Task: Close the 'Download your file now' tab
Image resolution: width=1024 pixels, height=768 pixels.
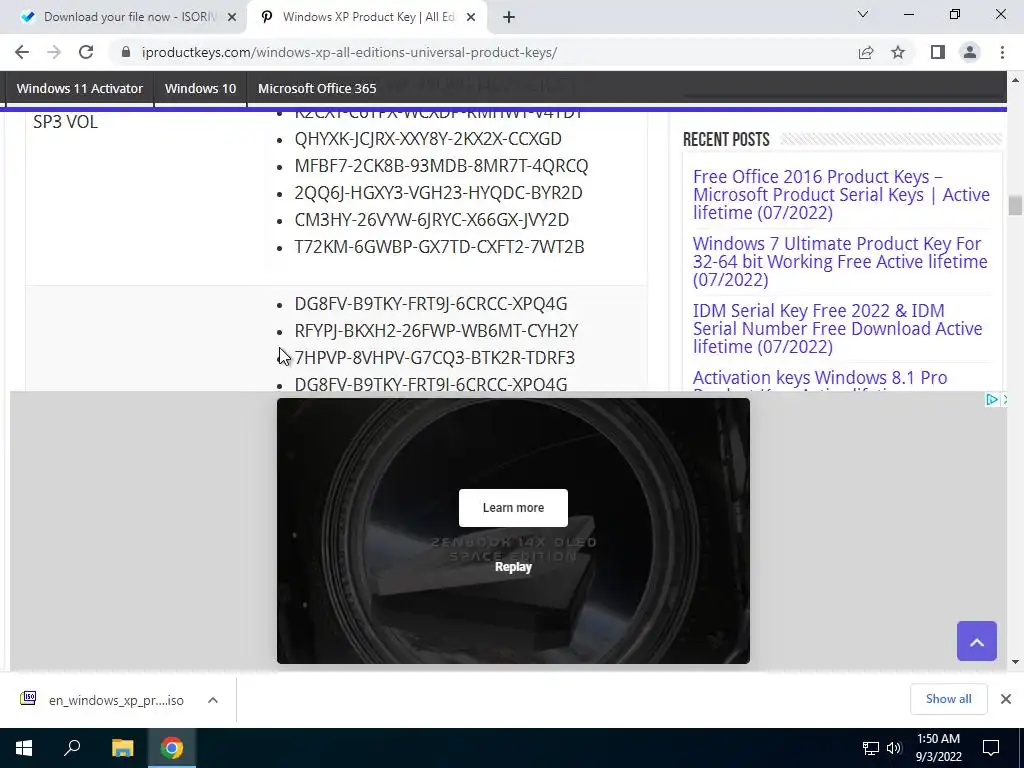Action: click(x=232, y=18)
